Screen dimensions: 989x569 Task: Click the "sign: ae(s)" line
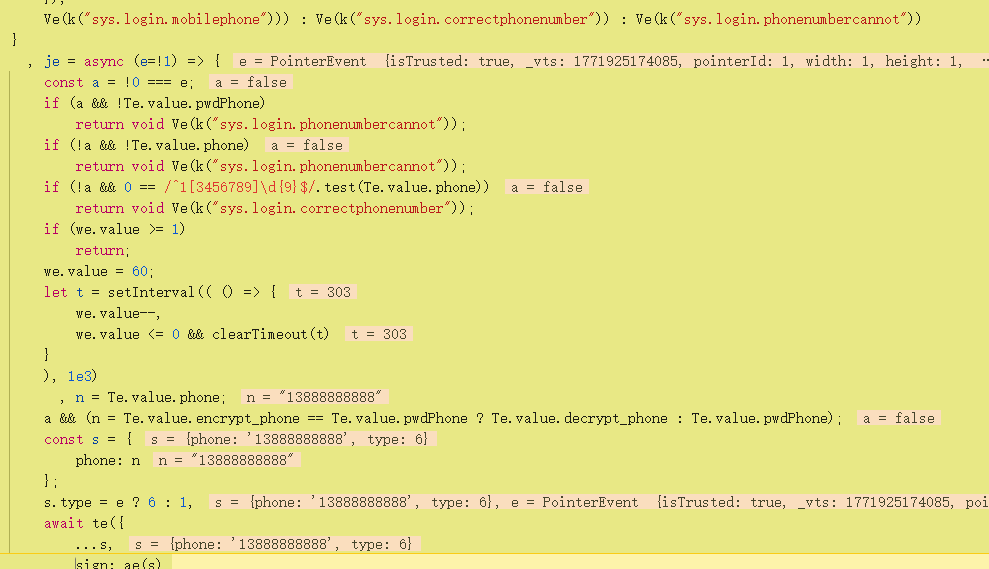tap(116, 564)
